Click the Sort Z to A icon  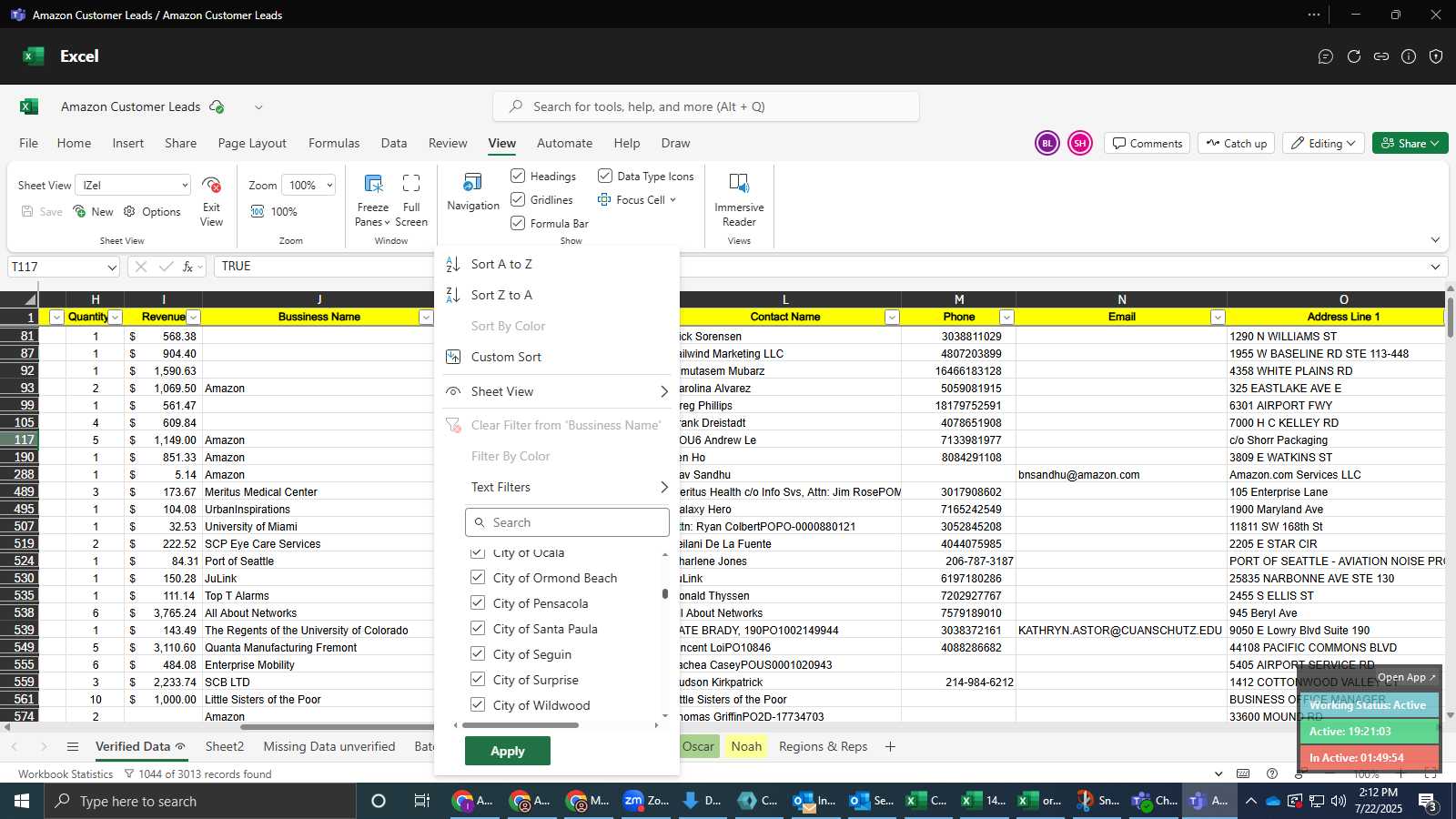click(x=452, y=295)
